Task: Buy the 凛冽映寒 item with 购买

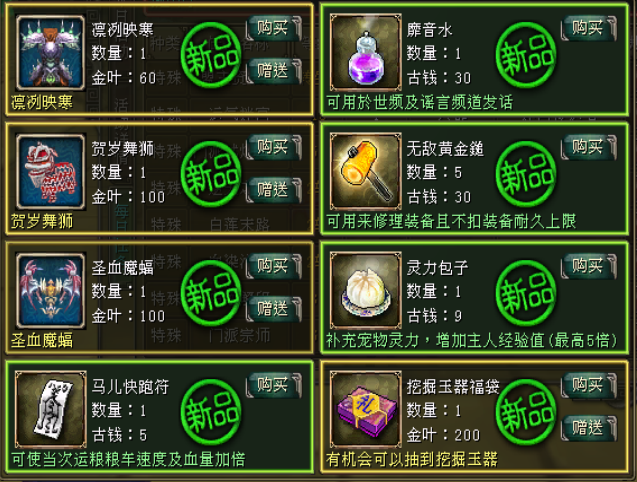Action: (274, 28)
